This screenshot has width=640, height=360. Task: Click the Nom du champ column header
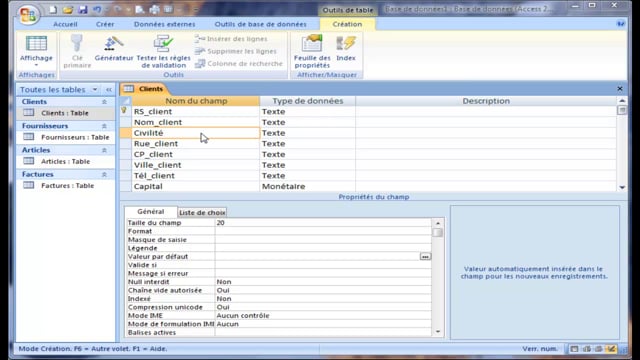(x=196, y=101)
